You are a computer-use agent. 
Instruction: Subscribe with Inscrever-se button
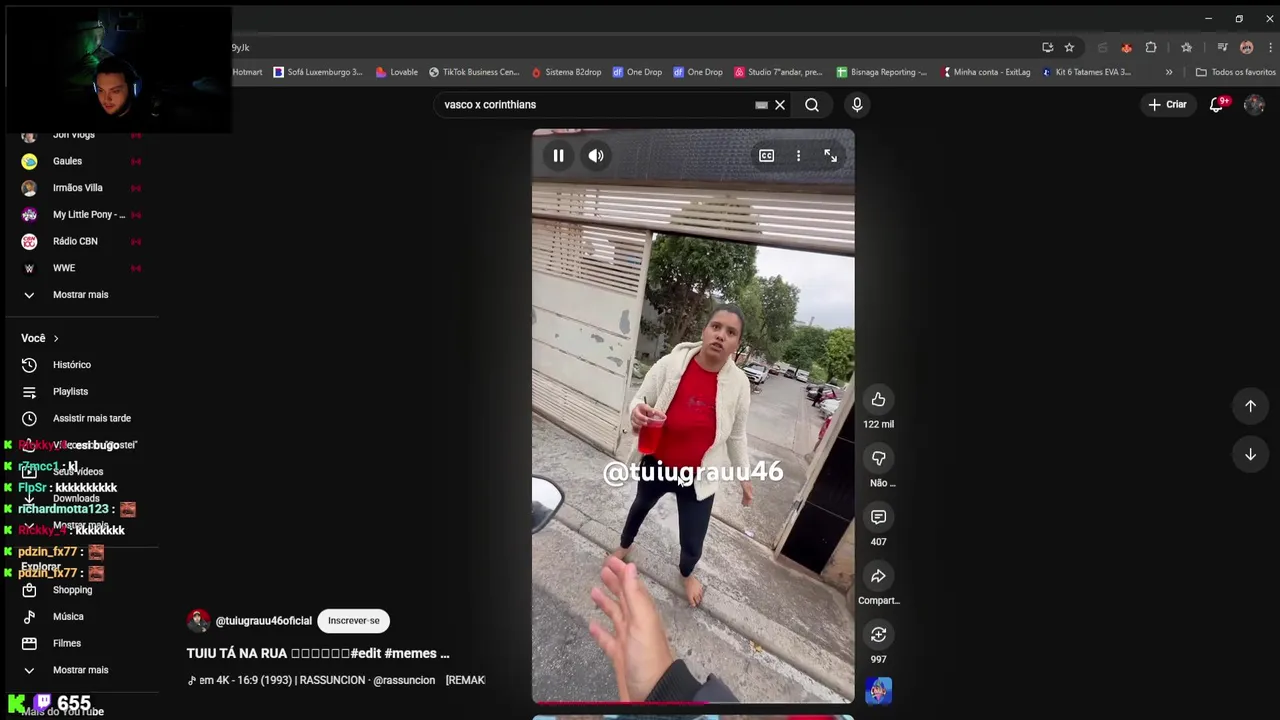click(x=354, y=621)
